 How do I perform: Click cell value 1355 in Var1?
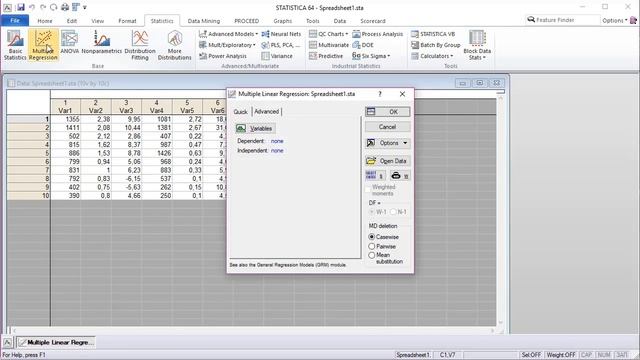click(x=65, y=119)
